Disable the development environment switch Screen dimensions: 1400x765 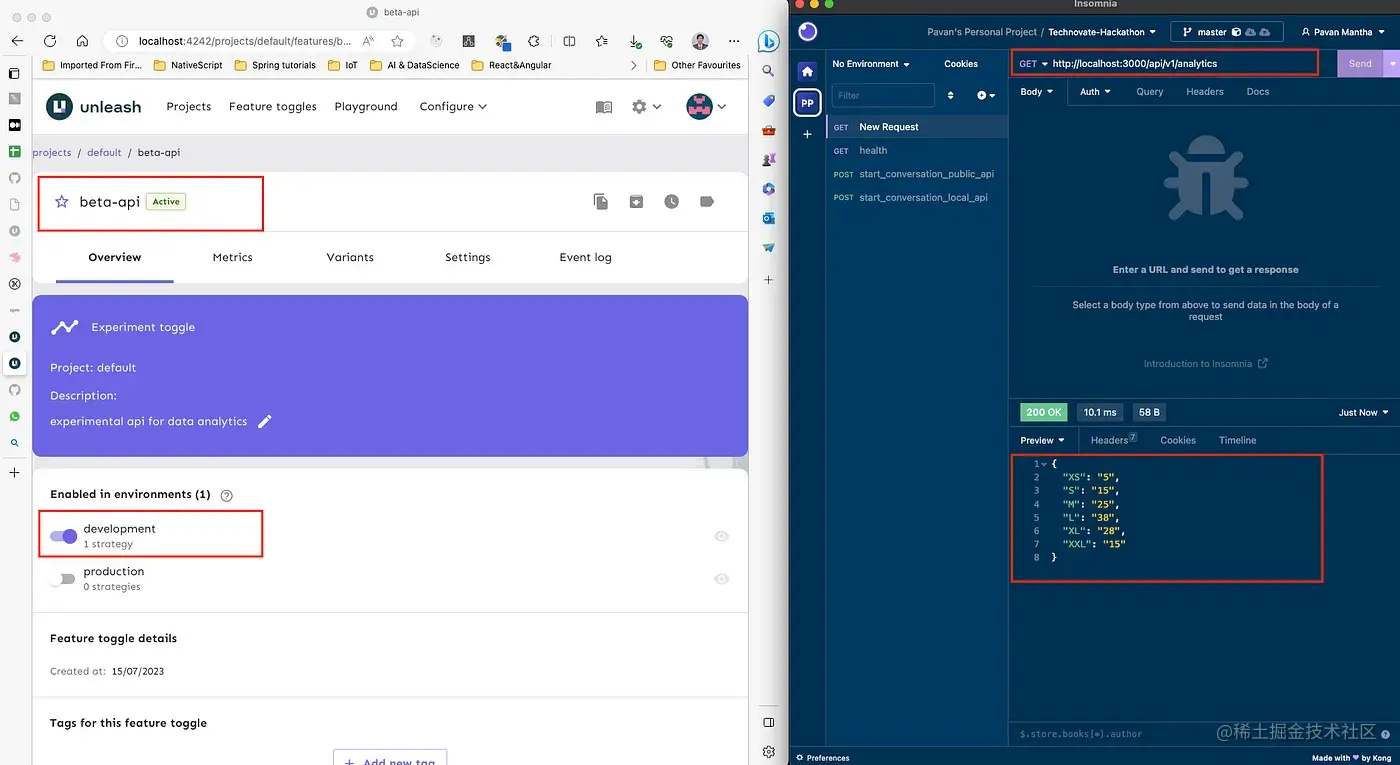tap(64, 536)
